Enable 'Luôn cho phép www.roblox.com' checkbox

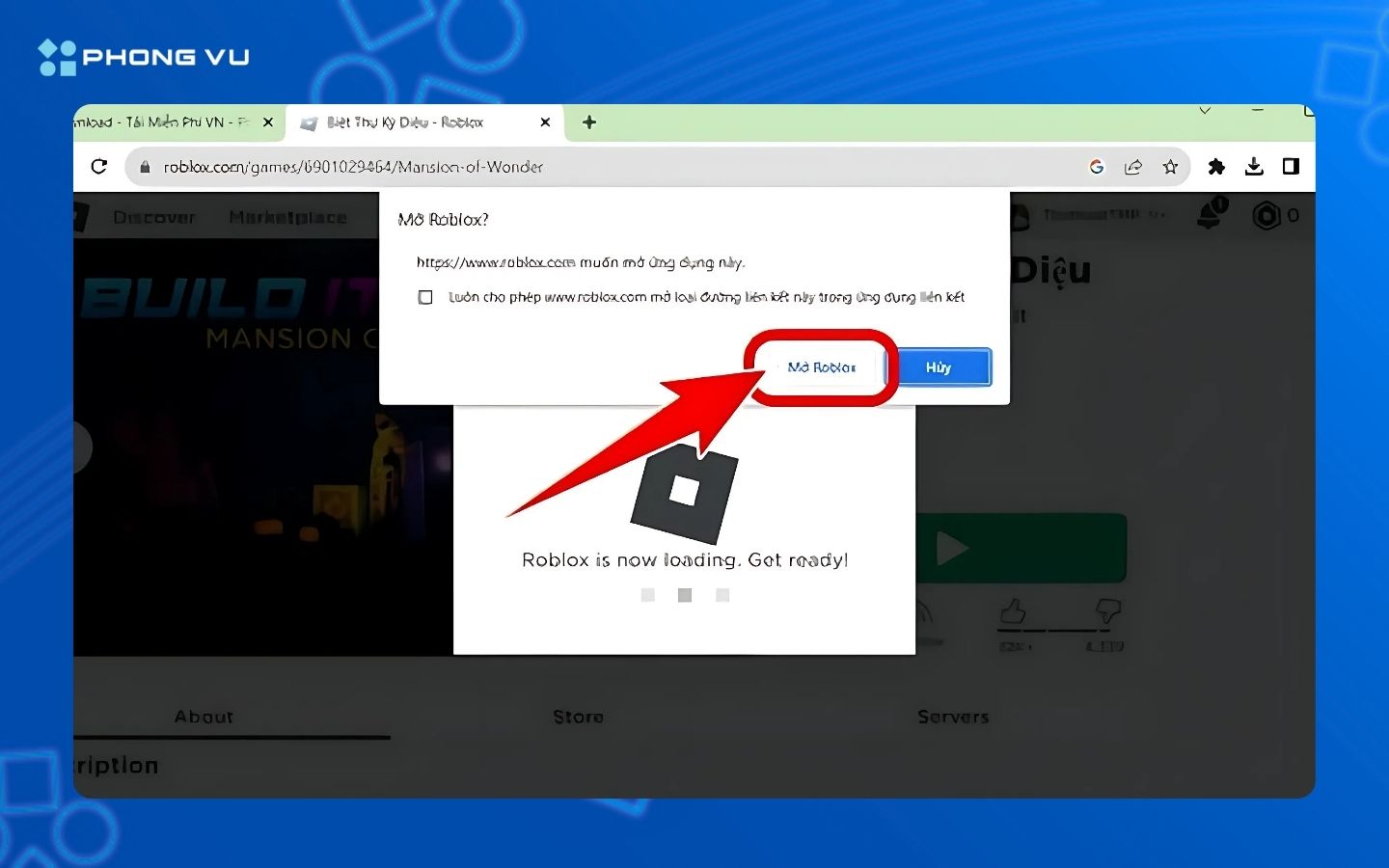click(425, 297)
